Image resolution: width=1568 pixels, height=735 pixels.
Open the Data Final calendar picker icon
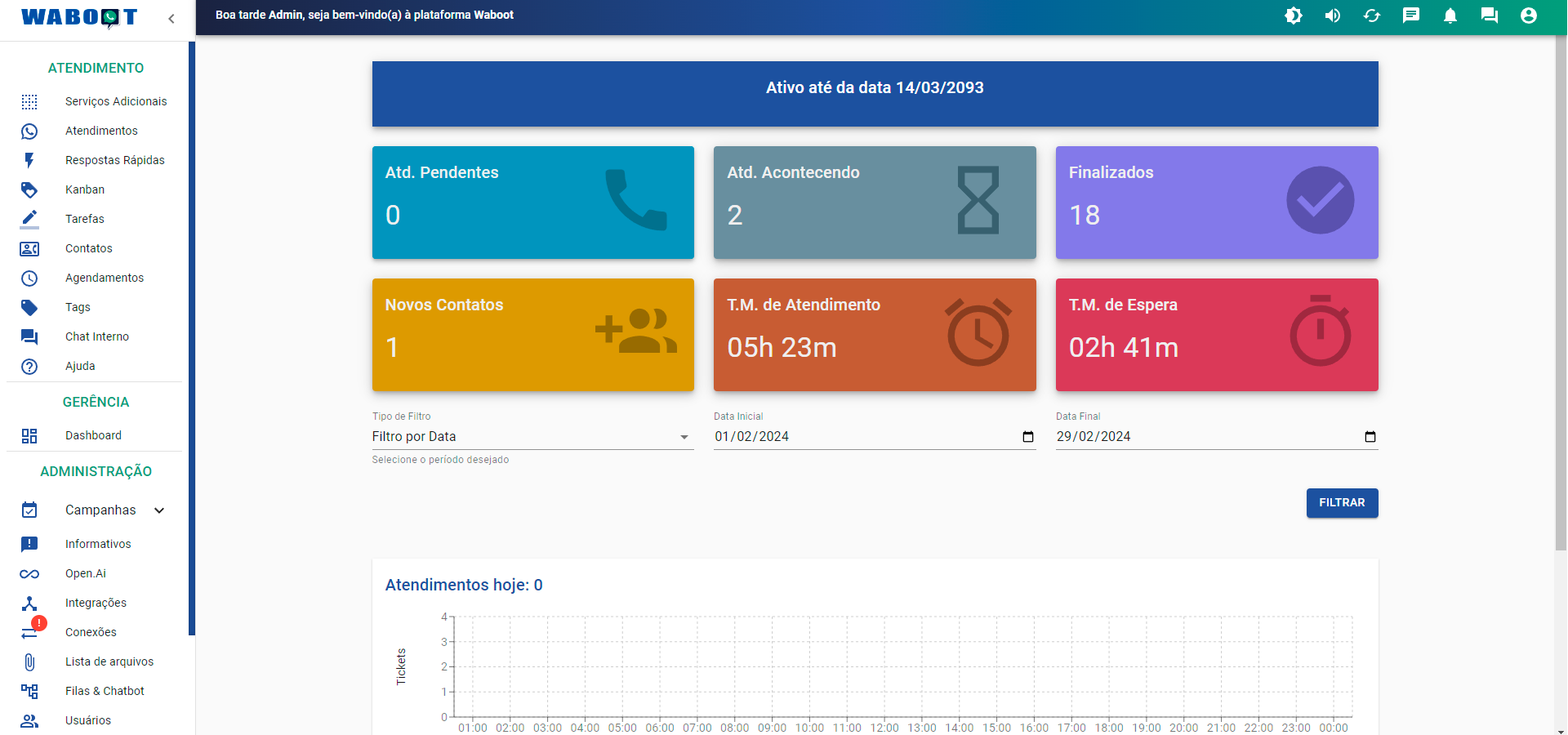click(x=1370, y=437)
